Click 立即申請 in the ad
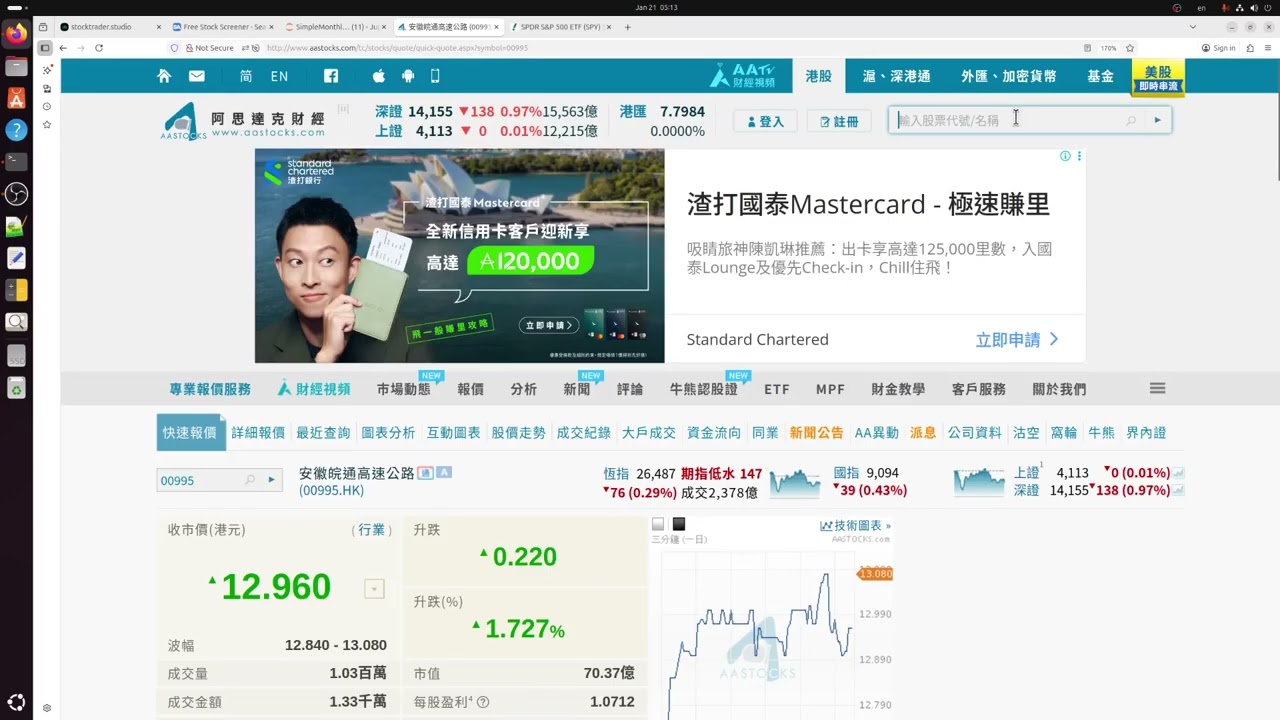The image size is (1280, 720). (x=1017, y=340)
